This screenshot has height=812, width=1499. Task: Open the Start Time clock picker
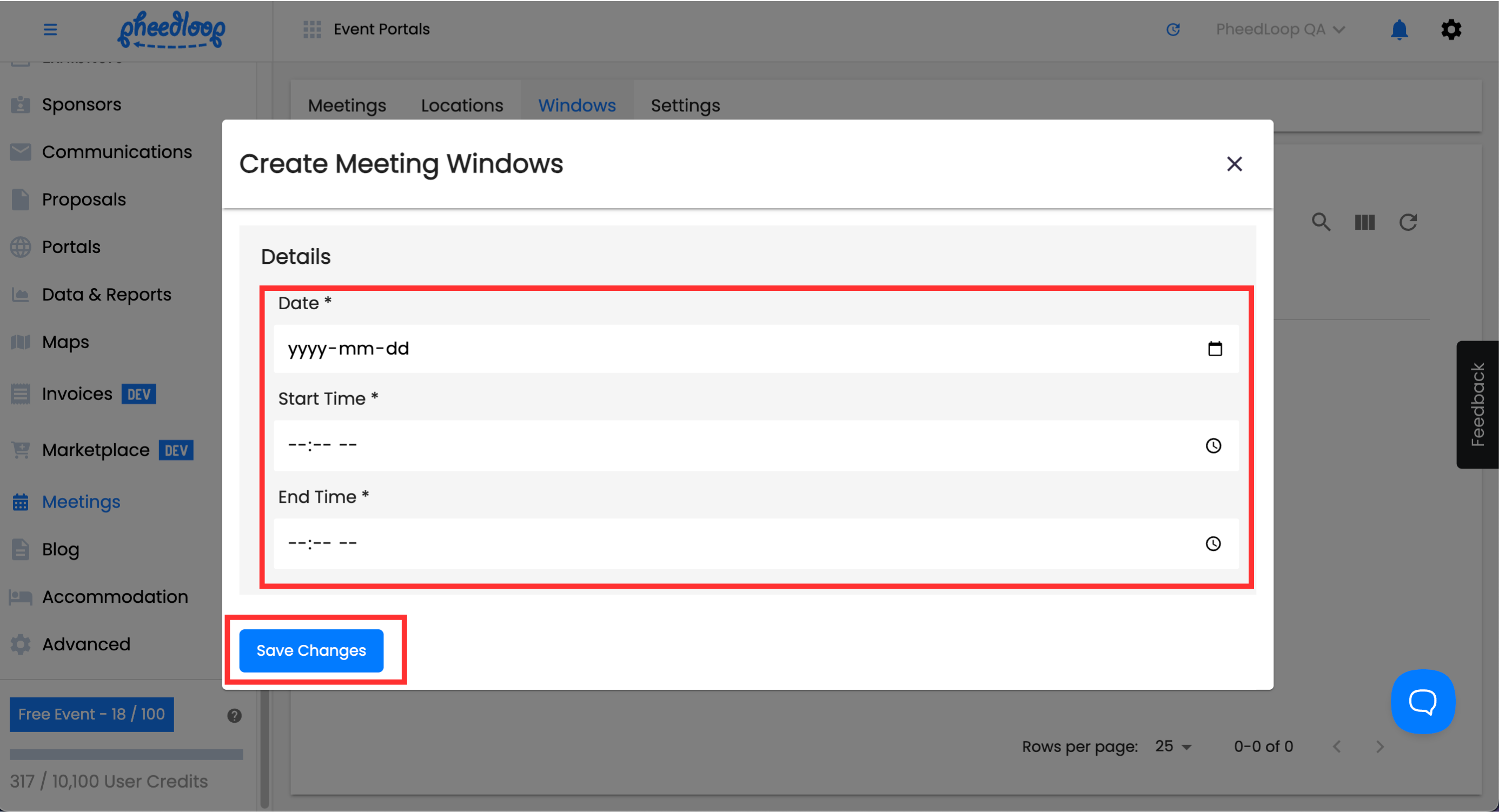pos(1213,445)
